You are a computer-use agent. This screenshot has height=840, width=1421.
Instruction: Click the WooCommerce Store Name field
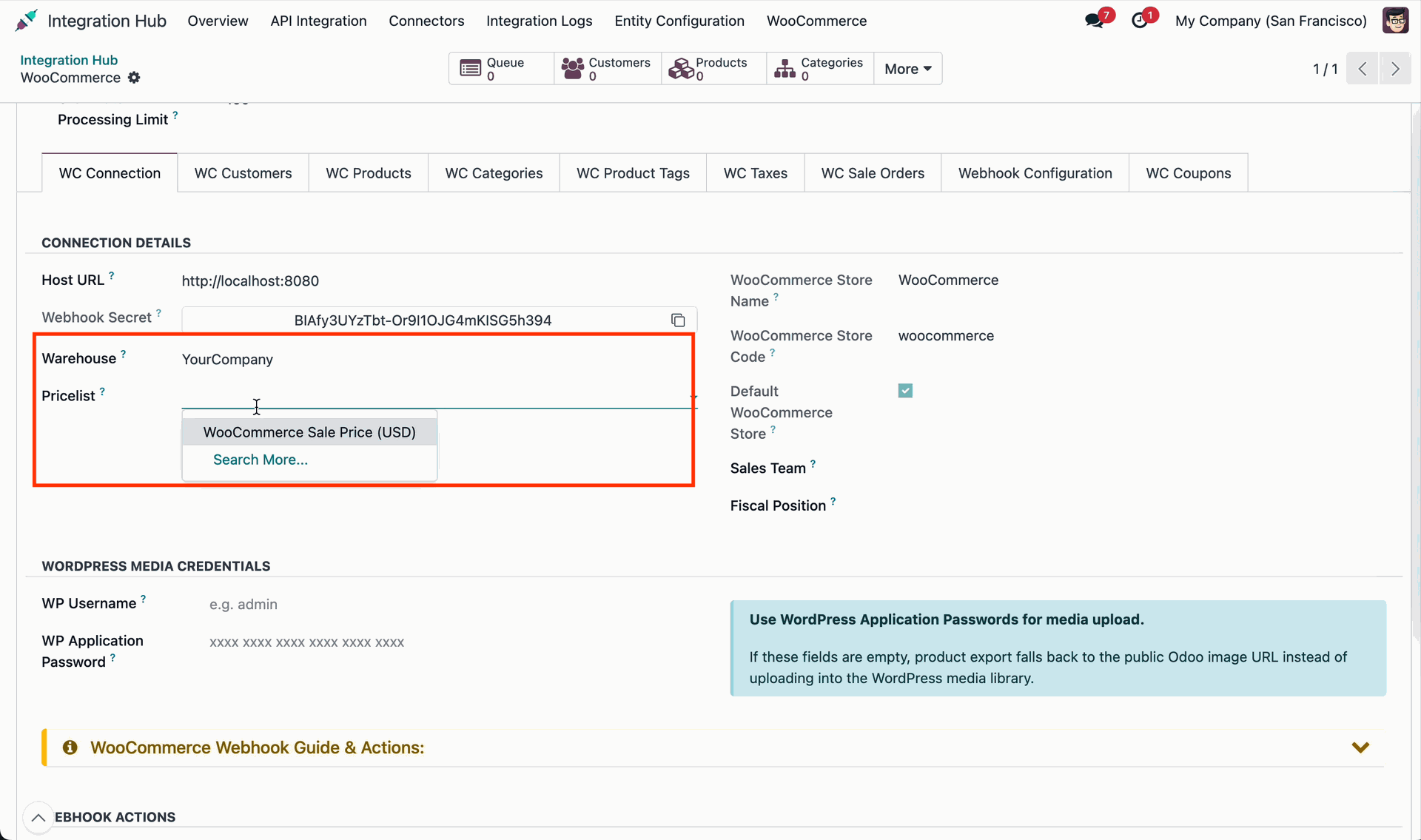[x=948, y=280]
